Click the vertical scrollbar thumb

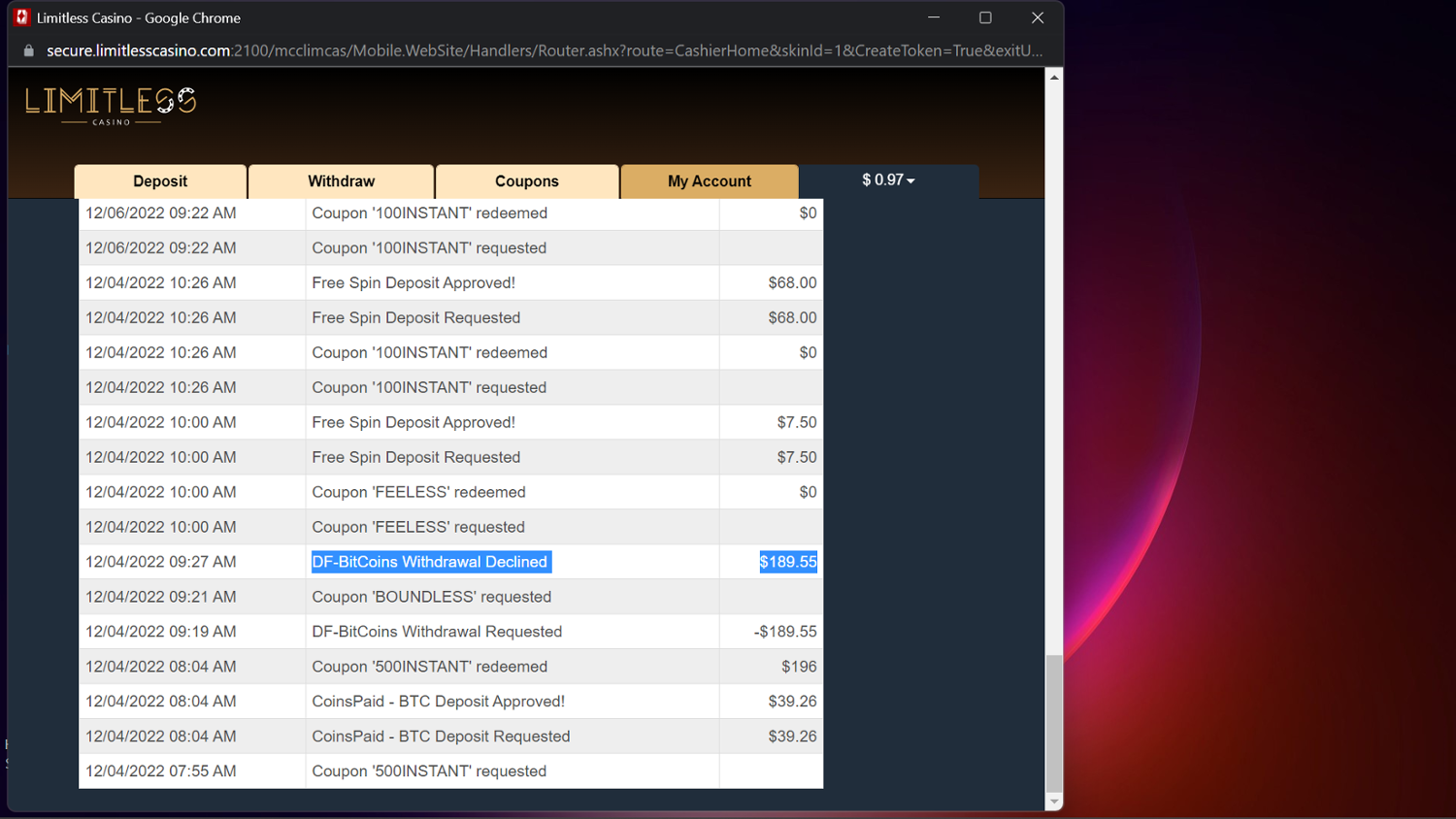(1054, 724)
